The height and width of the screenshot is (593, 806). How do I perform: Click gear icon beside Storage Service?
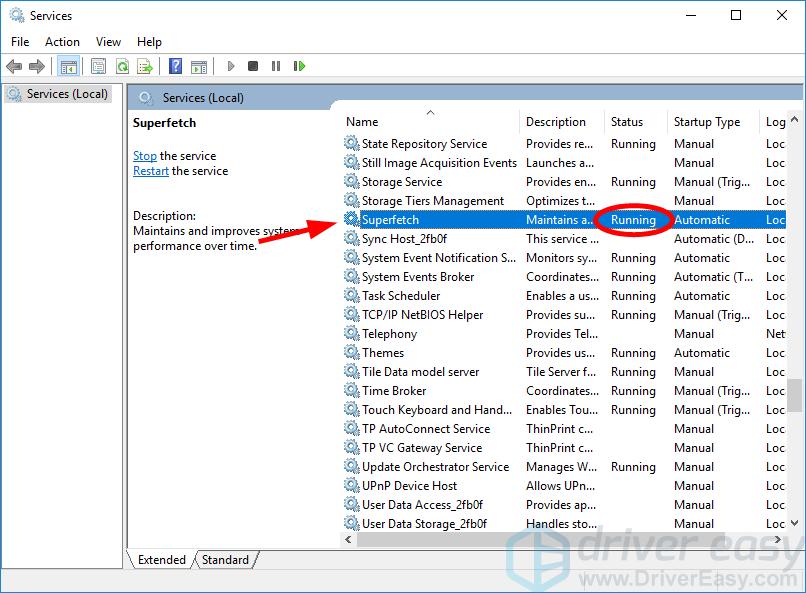tap(352, 181)
